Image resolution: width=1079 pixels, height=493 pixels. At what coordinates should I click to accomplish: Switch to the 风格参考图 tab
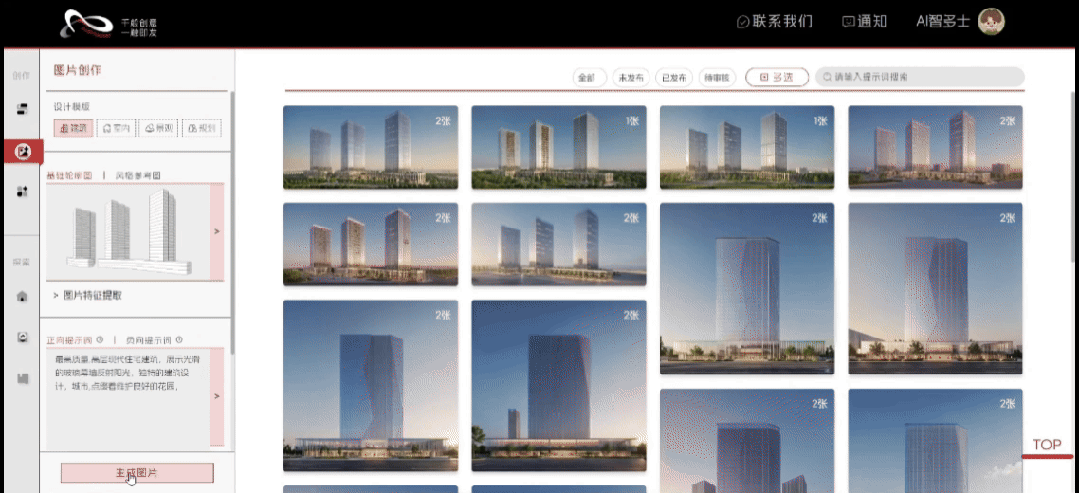[x=137, y=175]
